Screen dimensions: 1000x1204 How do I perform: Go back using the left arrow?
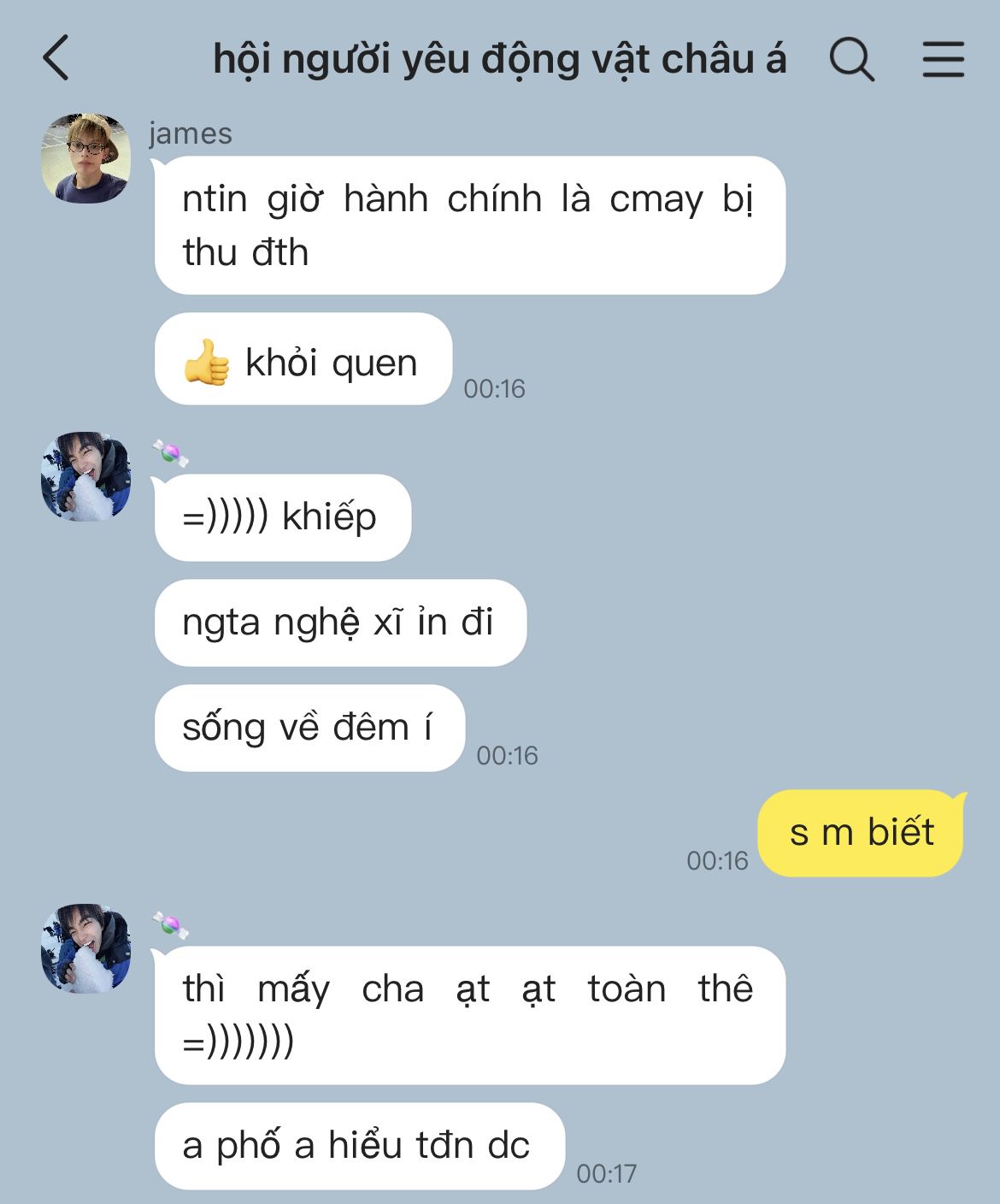coord(56,59)
